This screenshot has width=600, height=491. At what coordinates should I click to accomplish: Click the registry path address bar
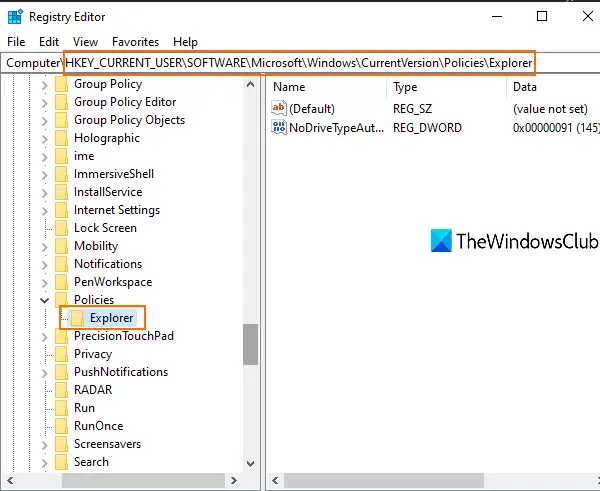(300, 63)
